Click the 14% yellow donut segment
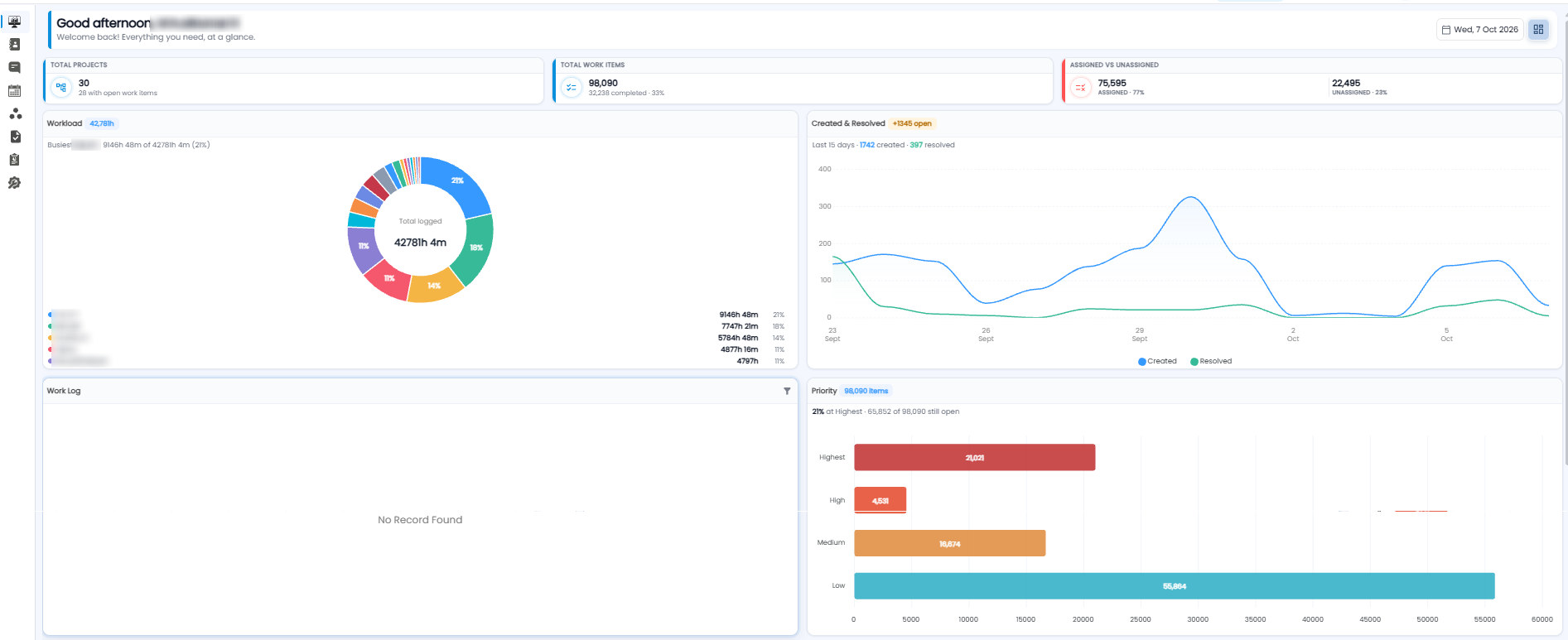 434,286
